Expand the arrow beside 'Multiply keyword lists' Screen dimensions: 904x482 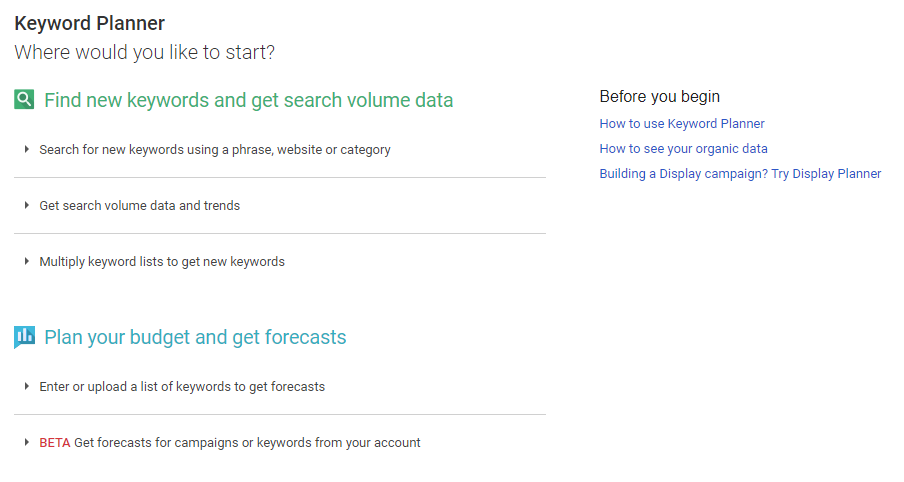point(27,261)
